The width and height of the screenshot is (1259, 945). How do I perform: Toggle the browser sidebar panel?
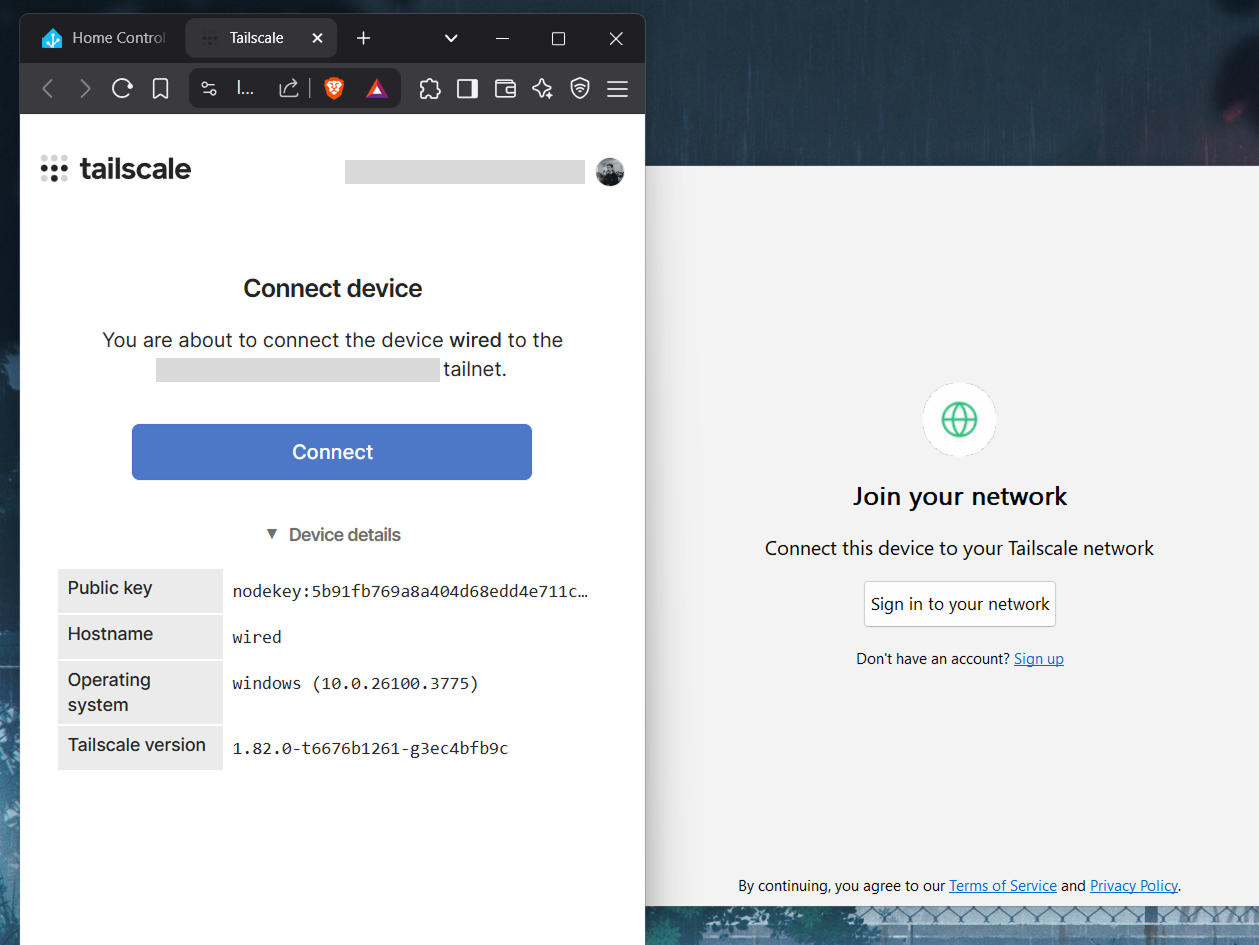[467, 89]
